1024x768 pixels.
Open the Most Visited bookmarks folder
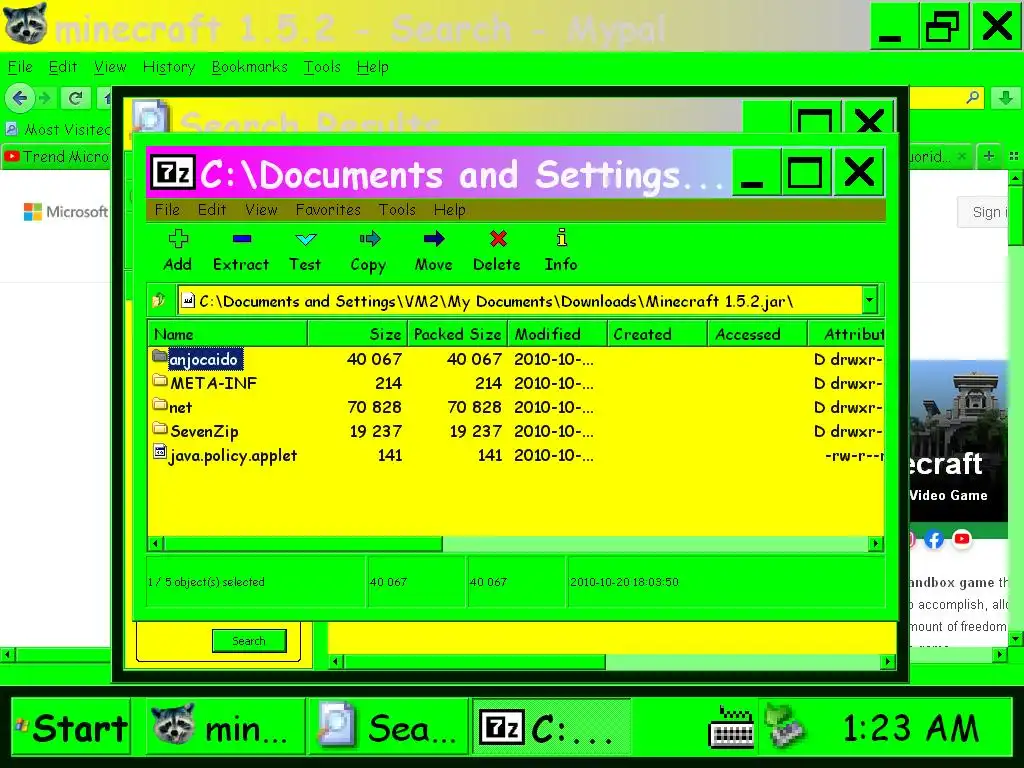tap(57, 129)
